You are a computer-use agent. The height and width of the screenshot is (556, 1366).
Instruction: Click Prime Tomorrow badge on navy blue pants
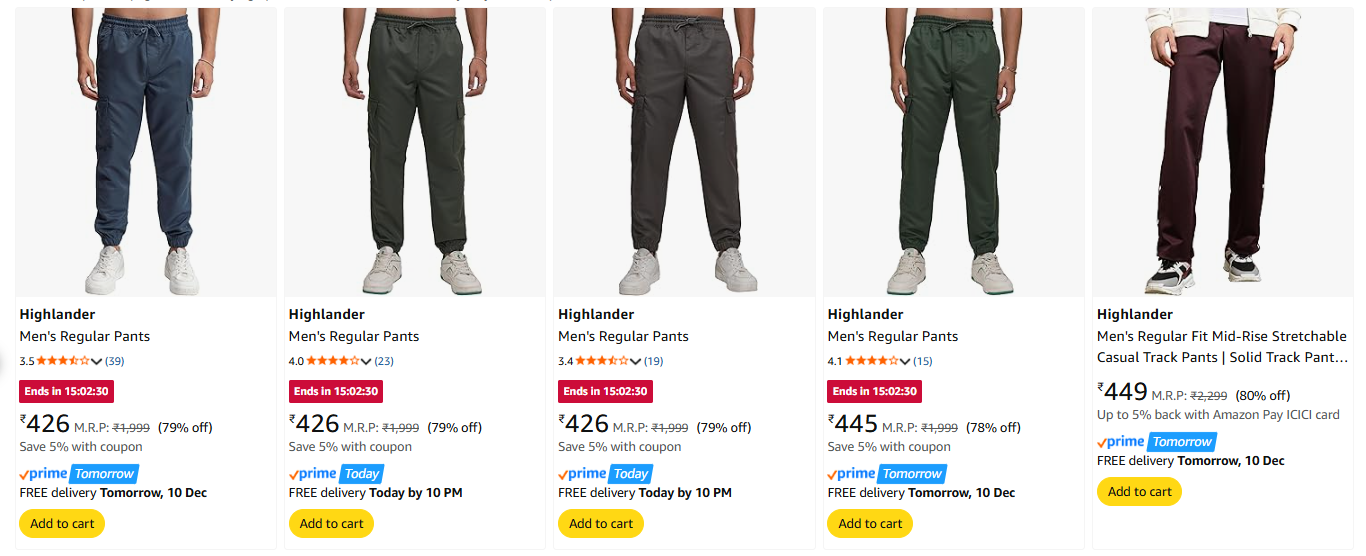[78, 474]
